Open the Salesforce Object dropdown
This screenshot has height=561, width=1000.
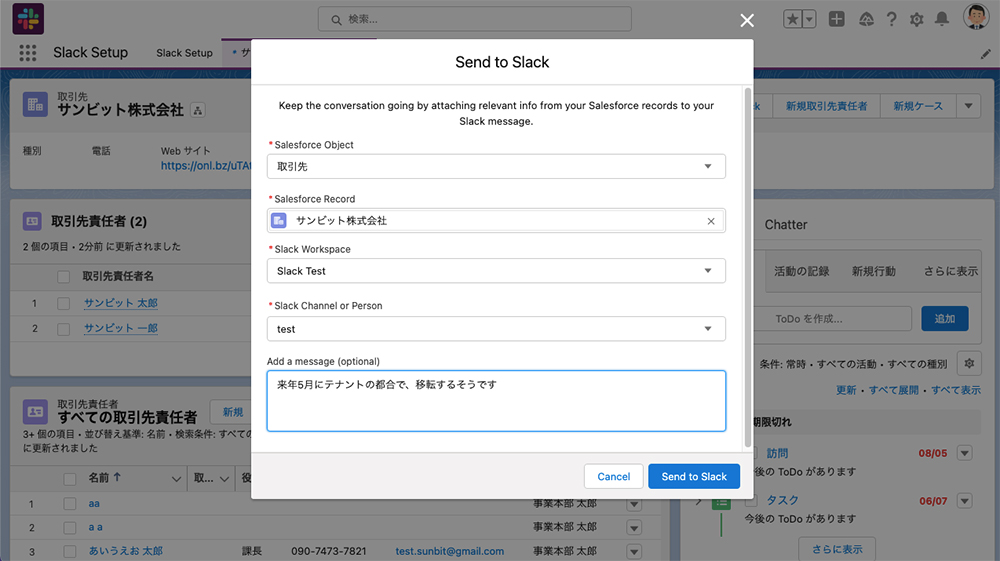click(496, 166)
